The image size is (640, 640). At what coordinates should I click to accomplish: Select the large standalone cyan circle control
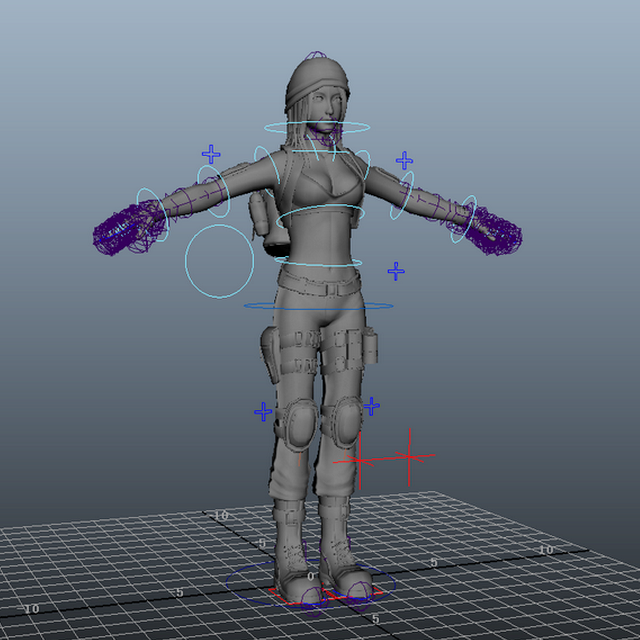pyautogui.click(x=220, y=261)
